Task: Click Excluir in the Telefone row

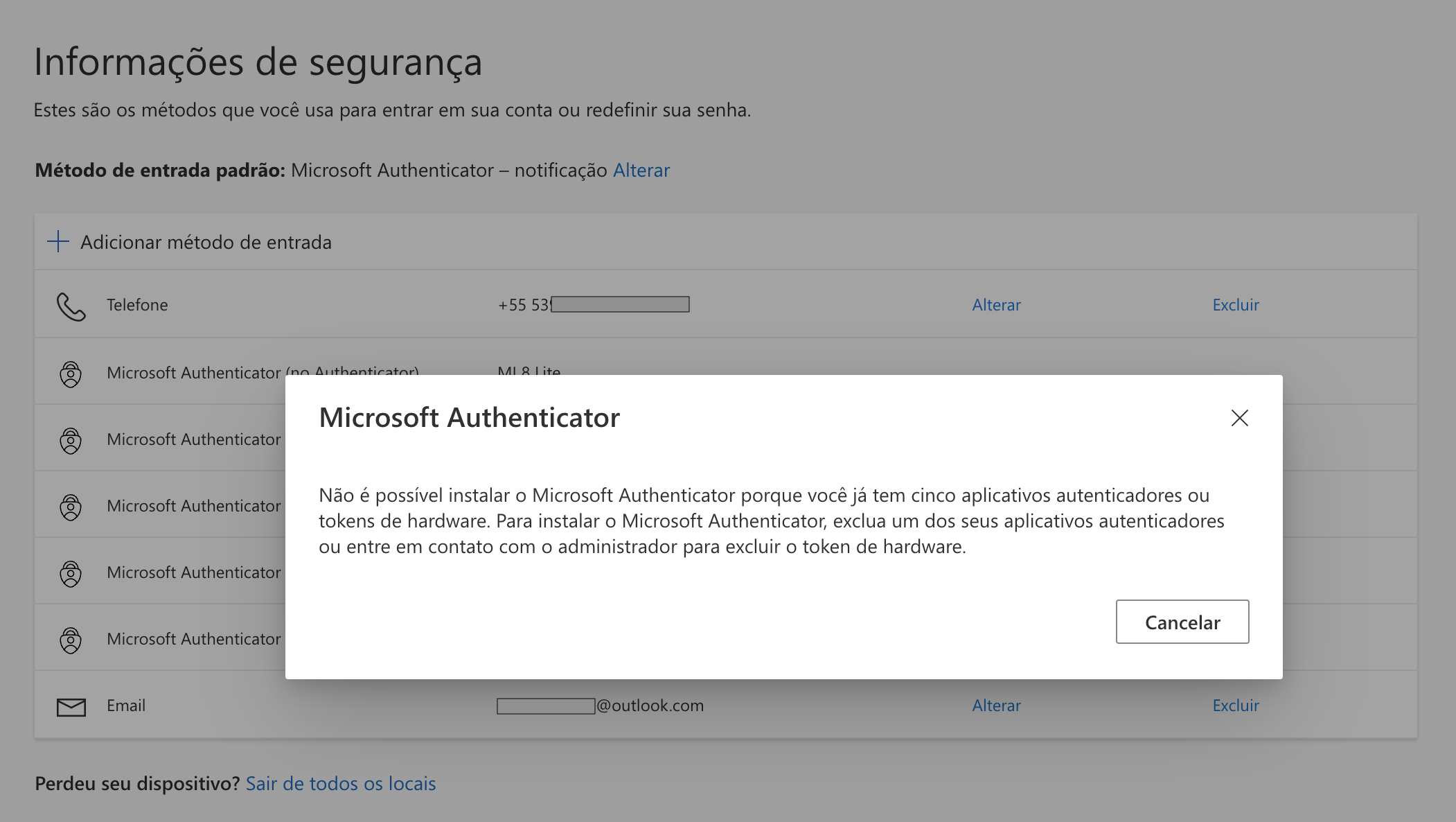Action: point(1236,305)
